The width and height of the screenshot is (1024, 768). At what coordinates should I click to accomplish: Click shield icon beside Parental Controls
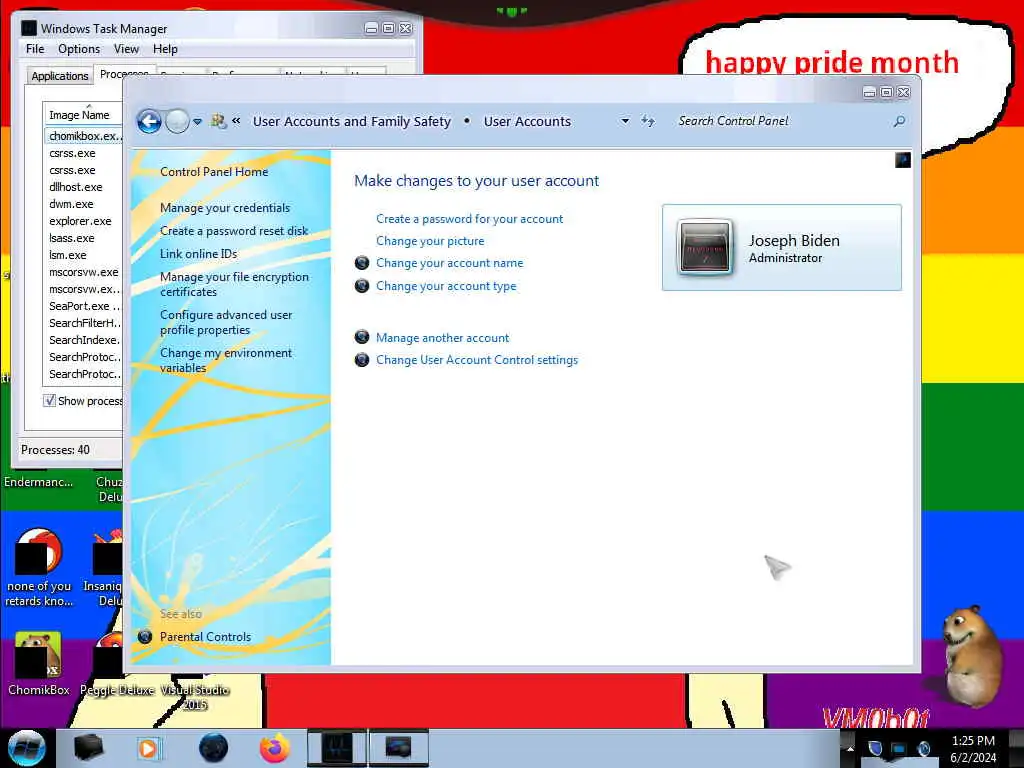tap(145, 637)
